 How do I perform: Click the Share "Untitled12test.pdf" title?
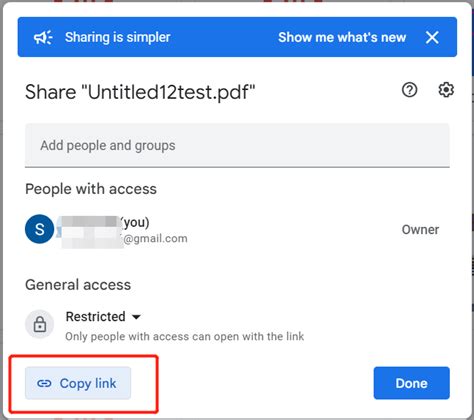(140, 92)
